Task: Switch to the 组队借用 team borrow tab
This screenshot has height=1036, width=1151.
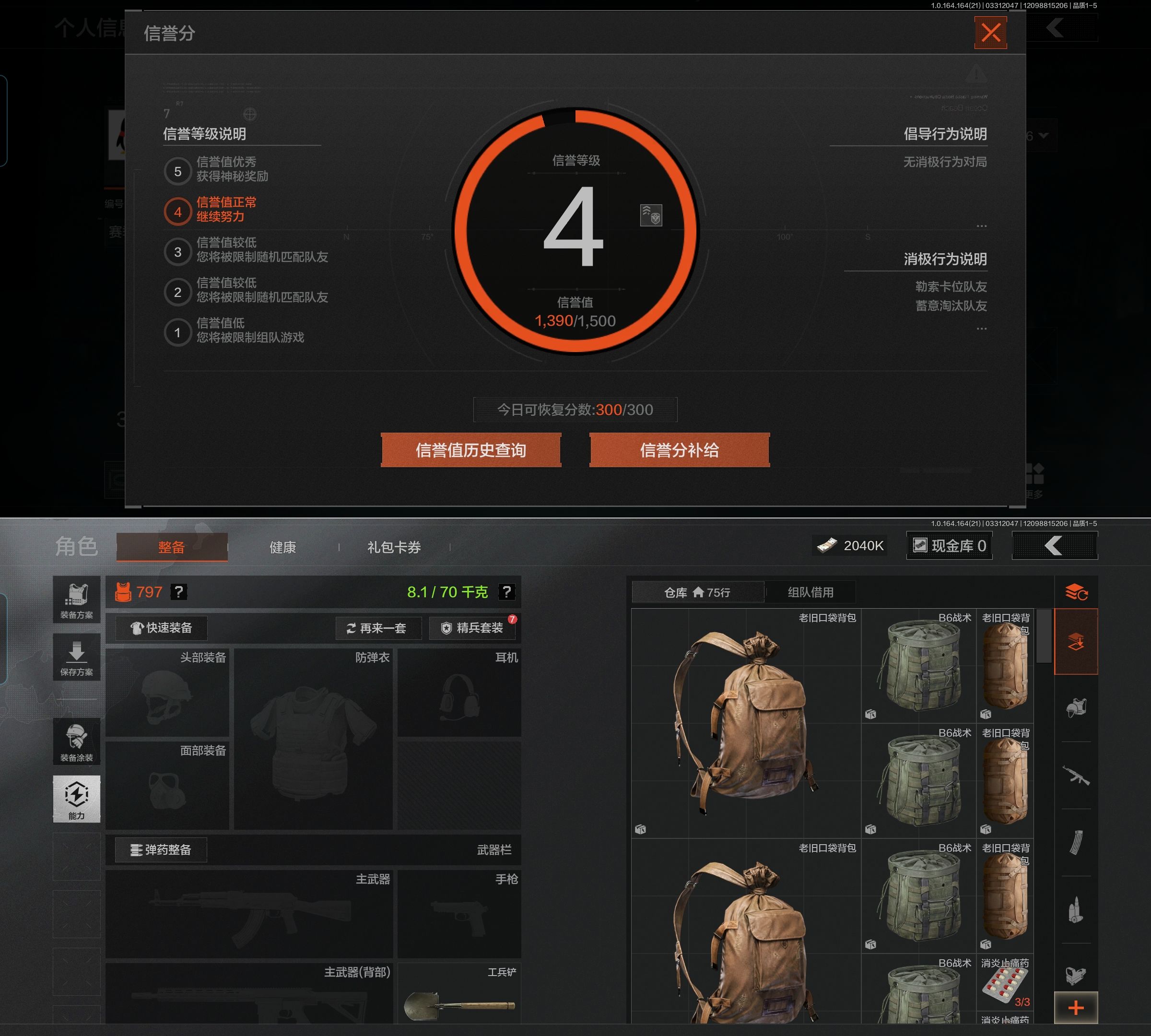Action: [810, 592]
